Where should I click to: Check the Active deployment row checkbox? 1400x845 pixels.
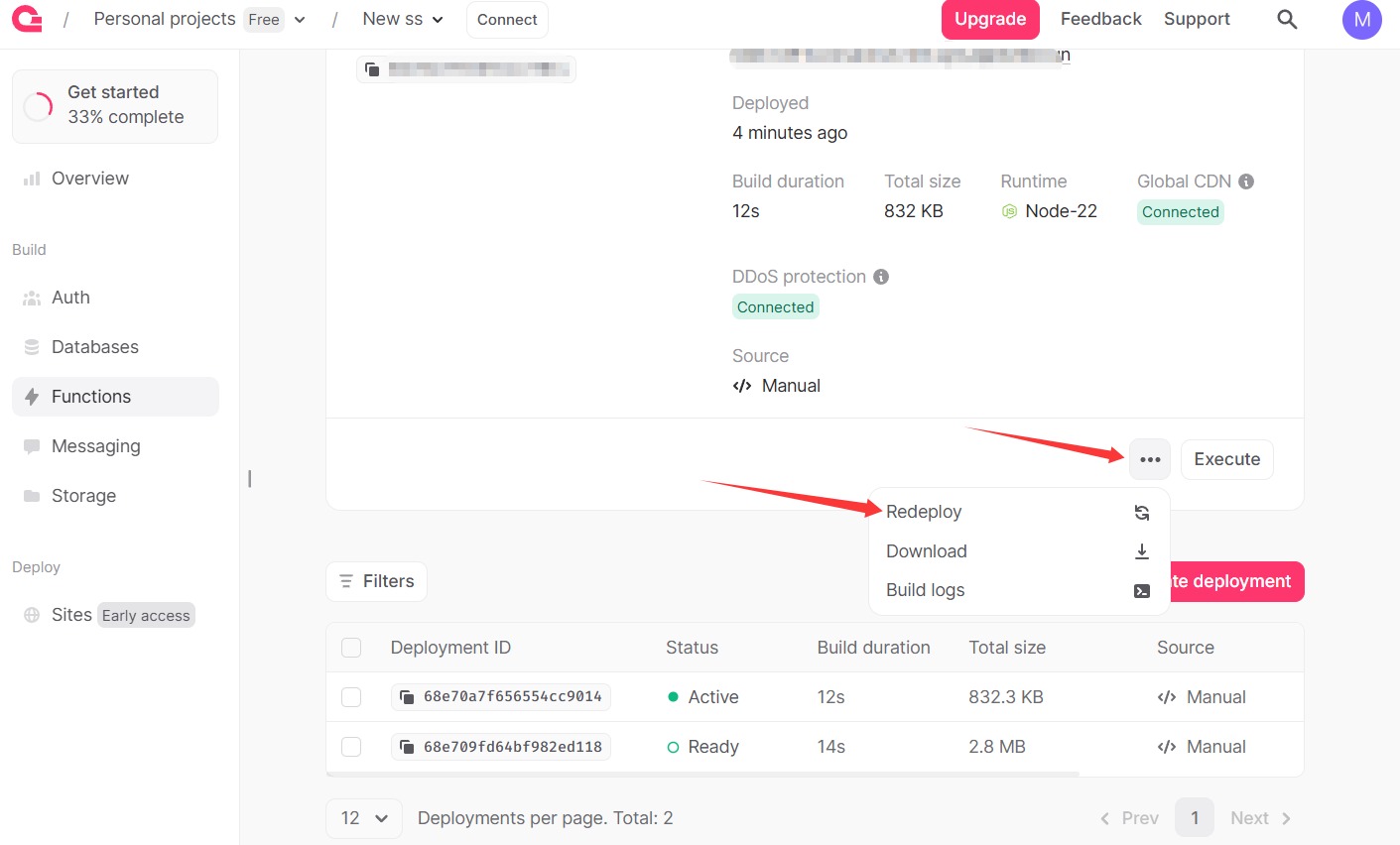tap(351, 697)
